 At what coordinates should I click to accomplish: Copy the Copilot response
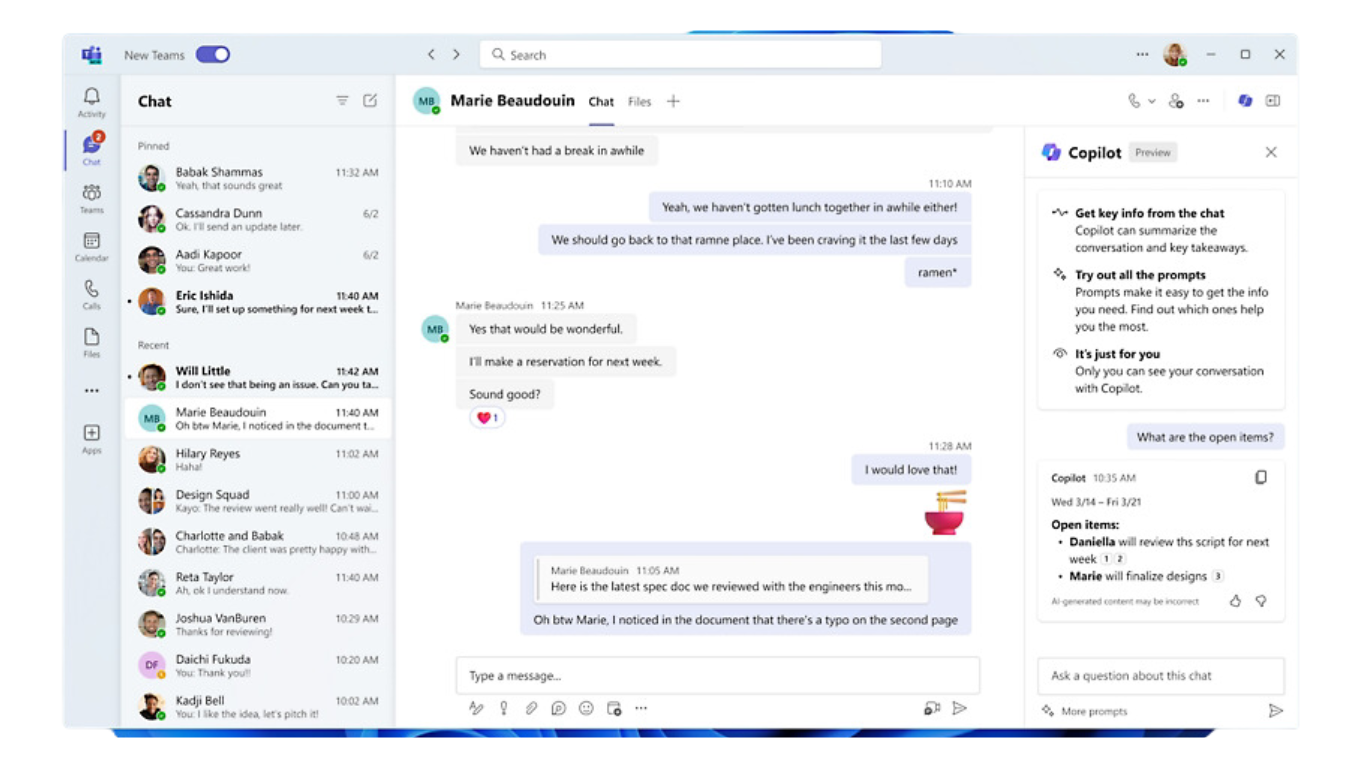(1261, 478)
